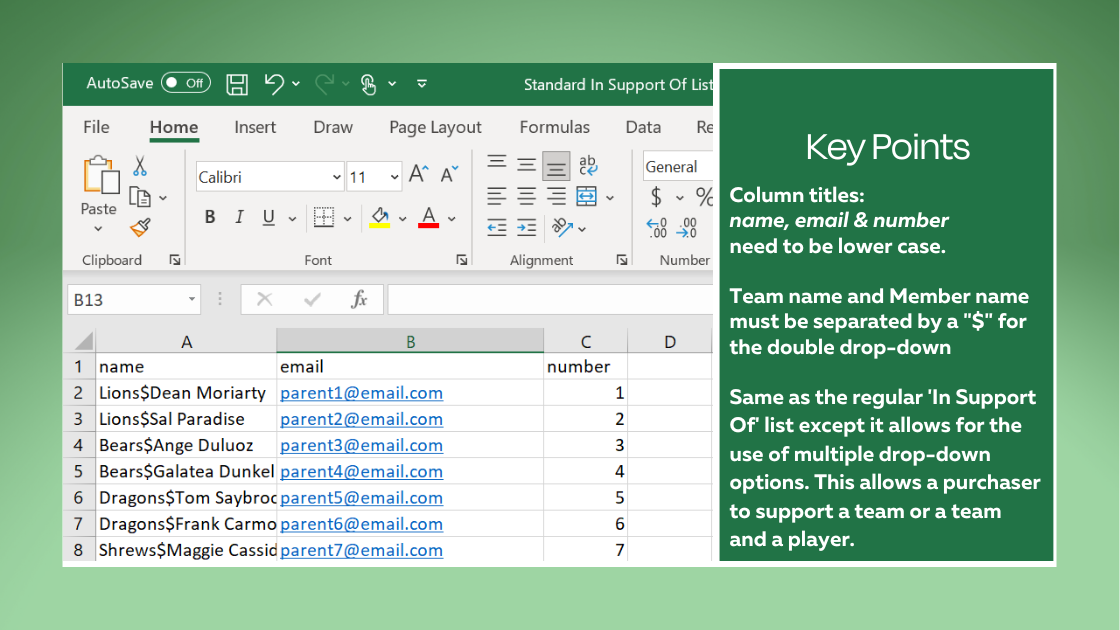This screenshot has height=630, width=1120.
Task: Click the Insert Function fx icon
Action: coord(359,299)
